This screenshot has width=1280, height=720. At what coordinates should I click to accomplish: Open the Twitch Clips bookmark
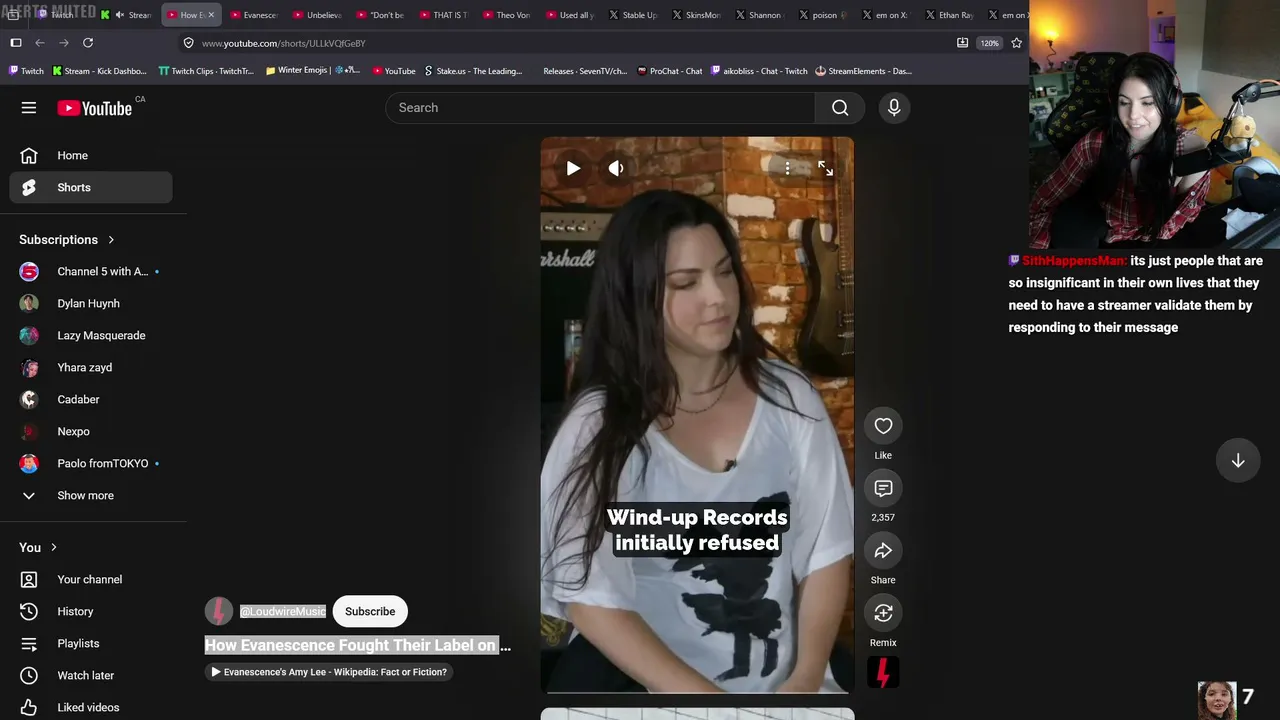[206, 71]
